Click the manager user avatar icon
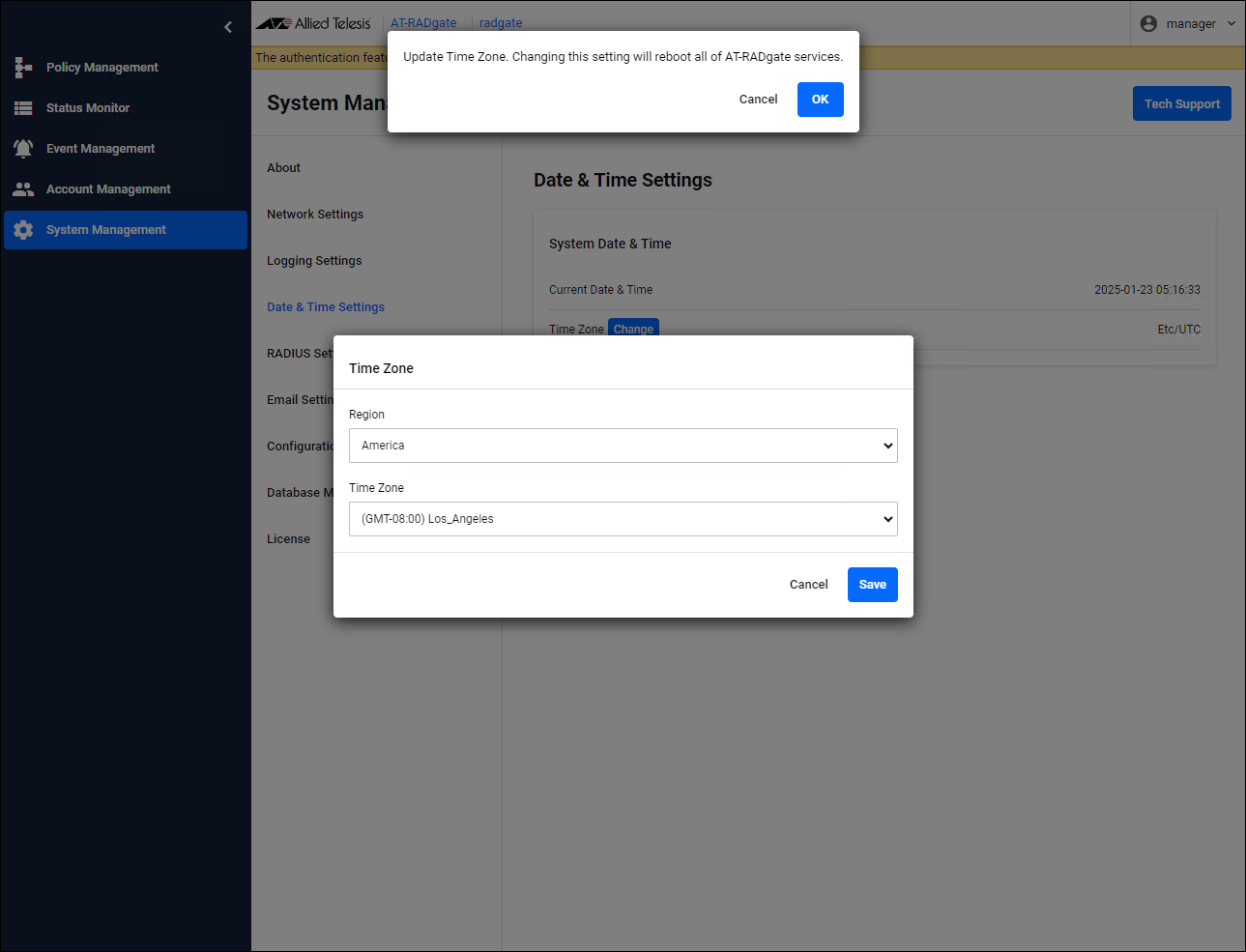 1148,24
